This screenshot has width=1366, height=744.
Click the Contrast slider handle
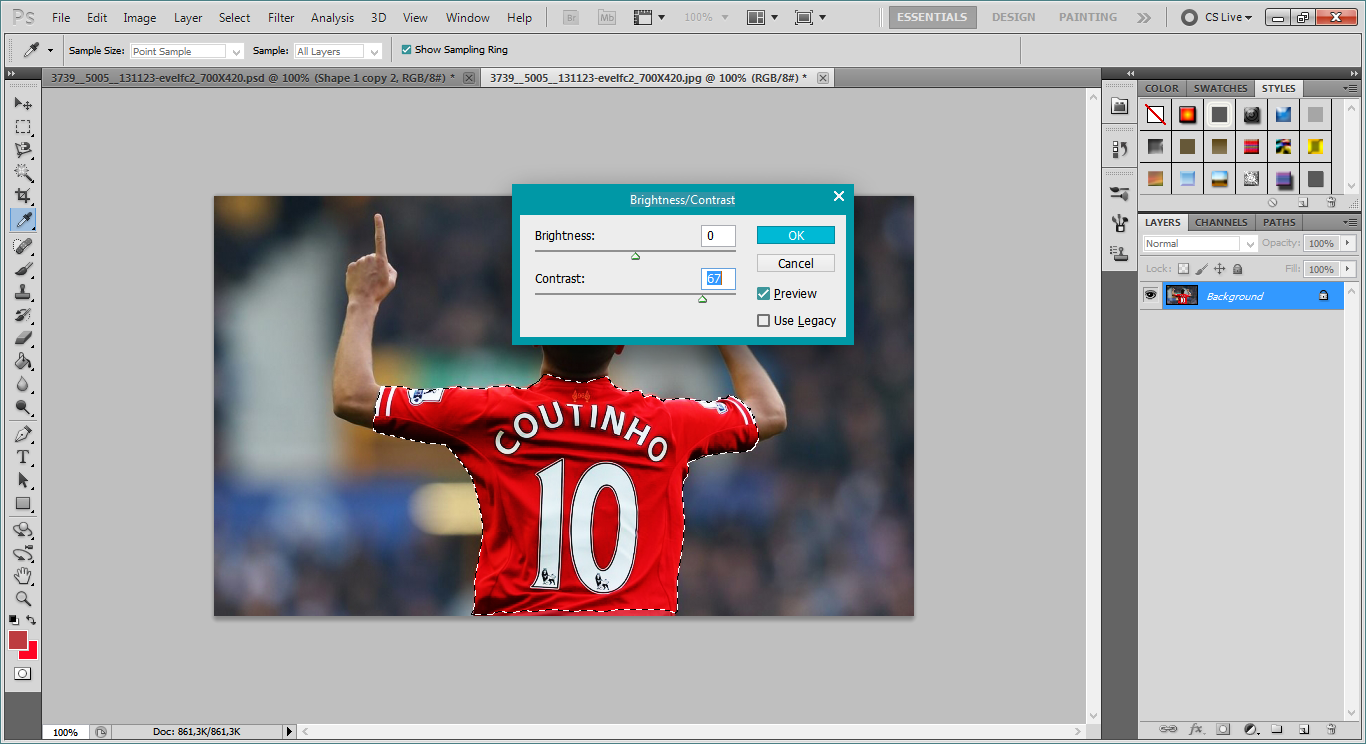tap(702, 298)
